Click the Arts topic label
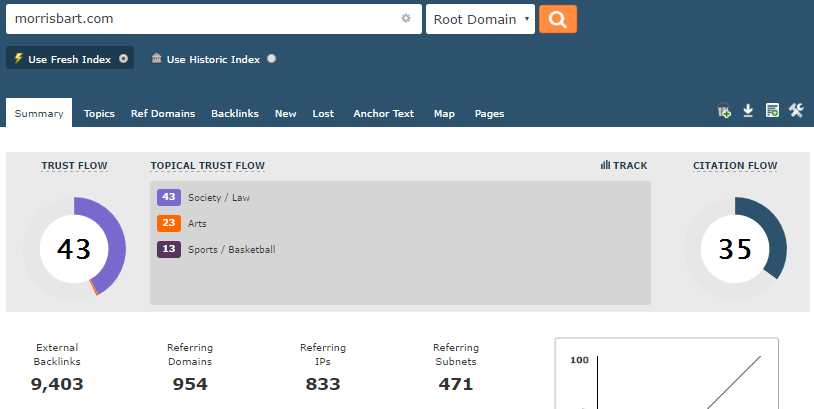Screen dimensions: 814x409 click(197, 224)
